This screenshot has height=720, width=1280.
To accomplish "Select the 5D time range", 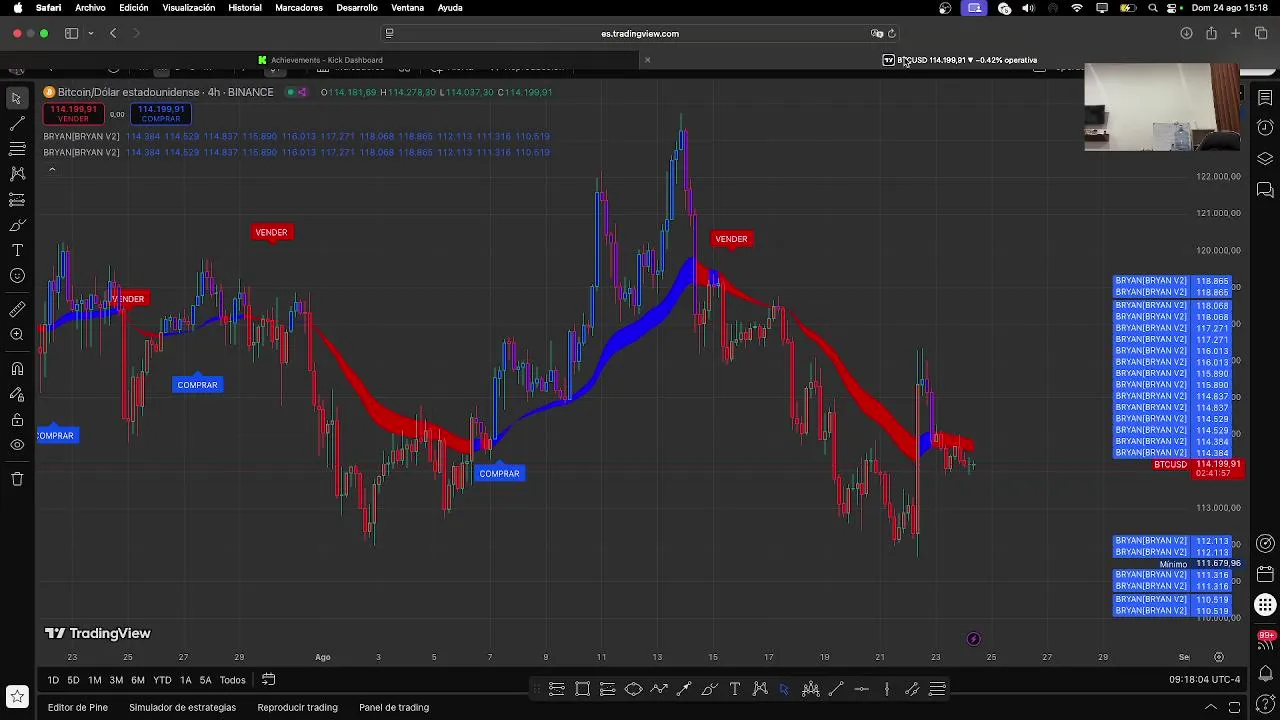I will point(73,680).
